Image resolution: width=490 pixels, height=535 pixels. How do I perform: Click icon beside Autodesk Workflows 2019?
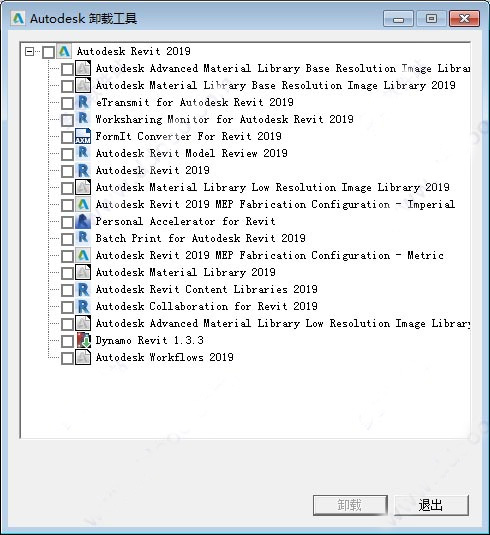tap(83, 358)
